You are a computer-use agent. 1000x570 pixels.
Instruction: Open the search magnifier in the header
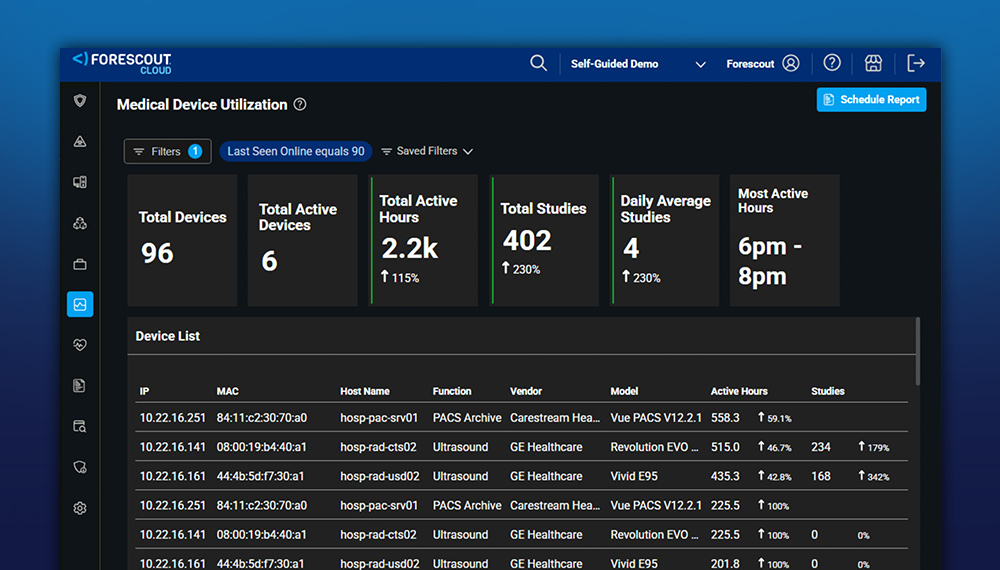[538, 63]
